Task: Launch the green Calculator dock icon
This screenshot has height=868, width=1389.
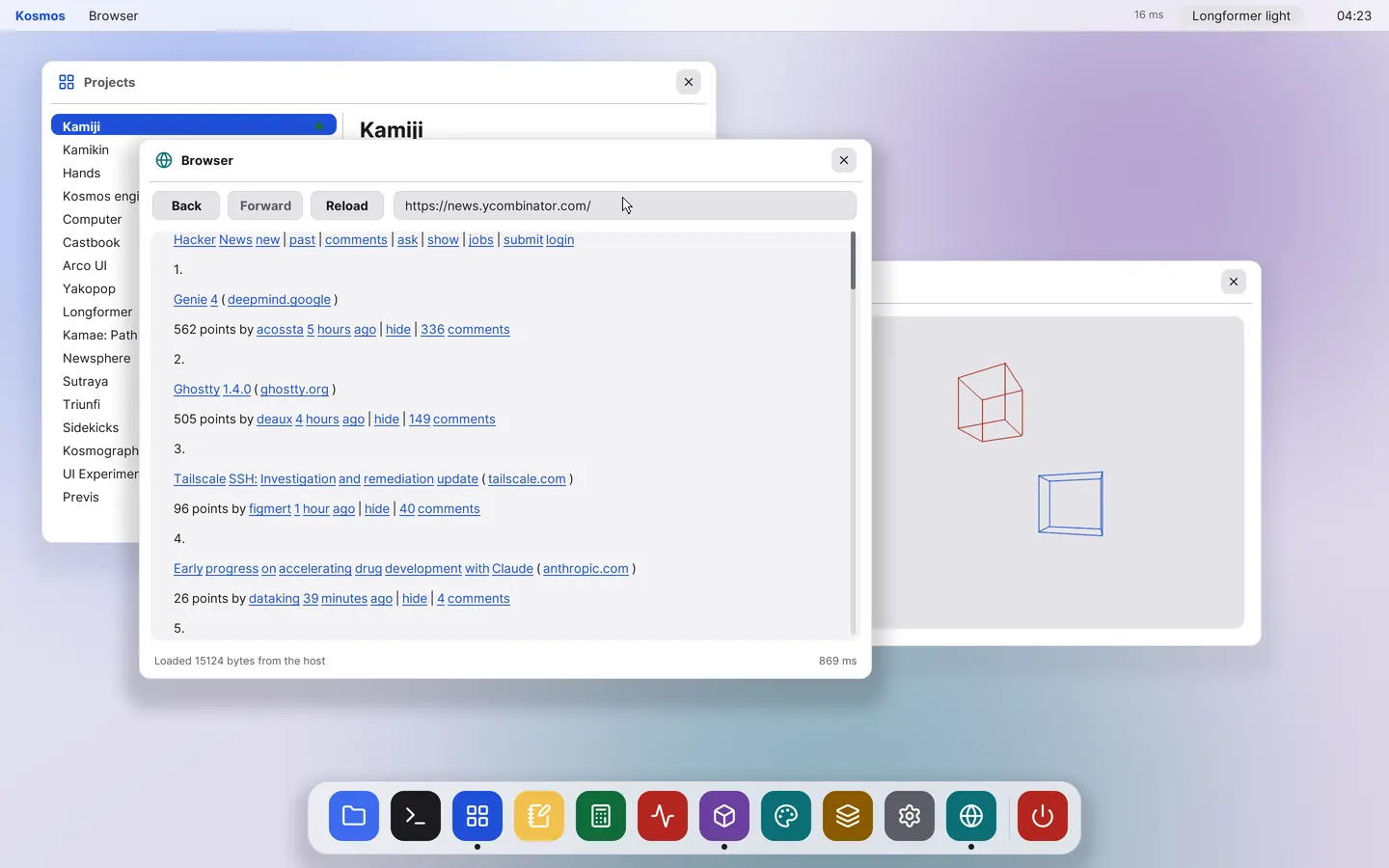Action: tap(601, 816)
